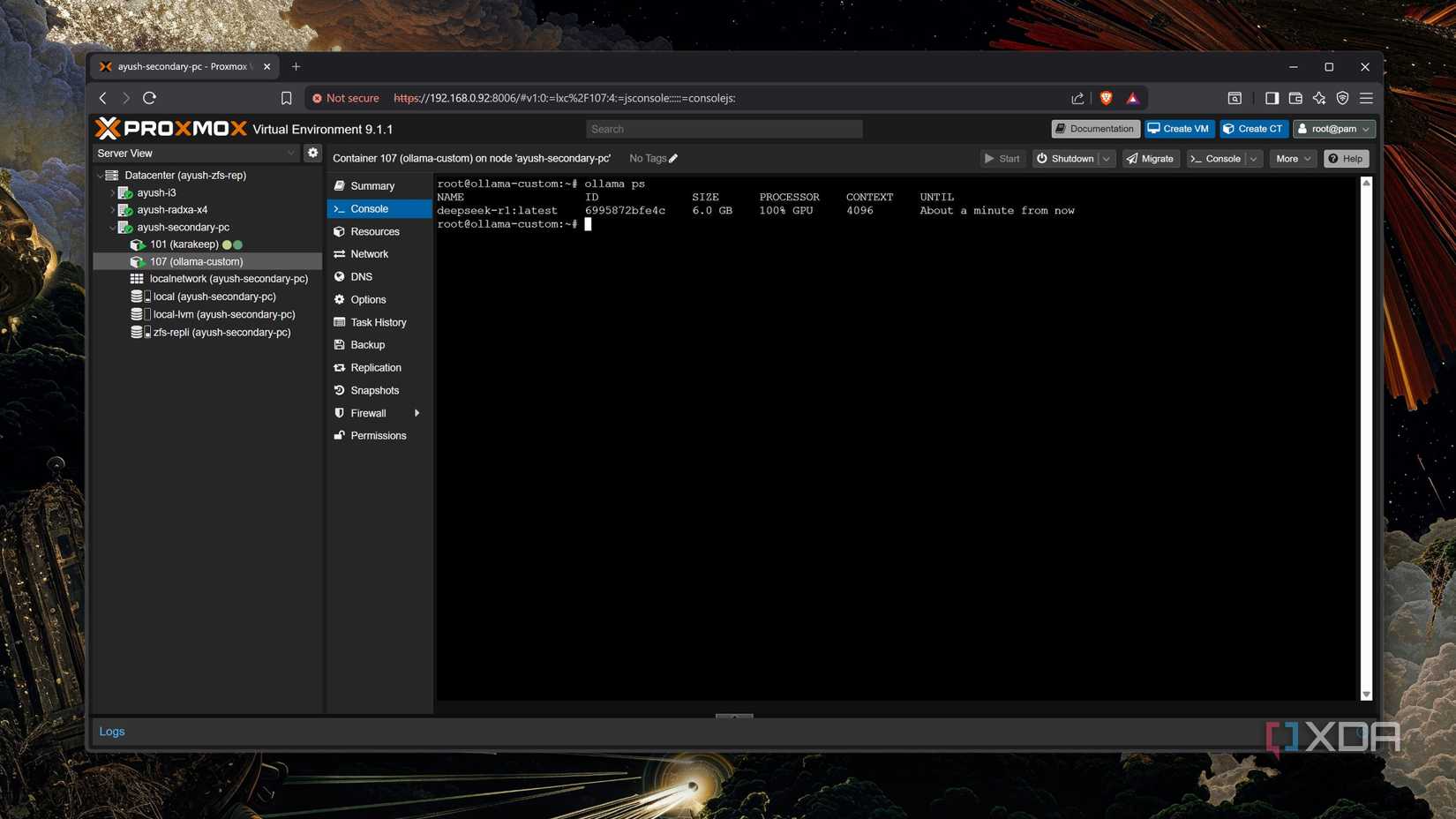Select the Console side tab
This screenshot has width=1456, height=819.
coord(379,209)
